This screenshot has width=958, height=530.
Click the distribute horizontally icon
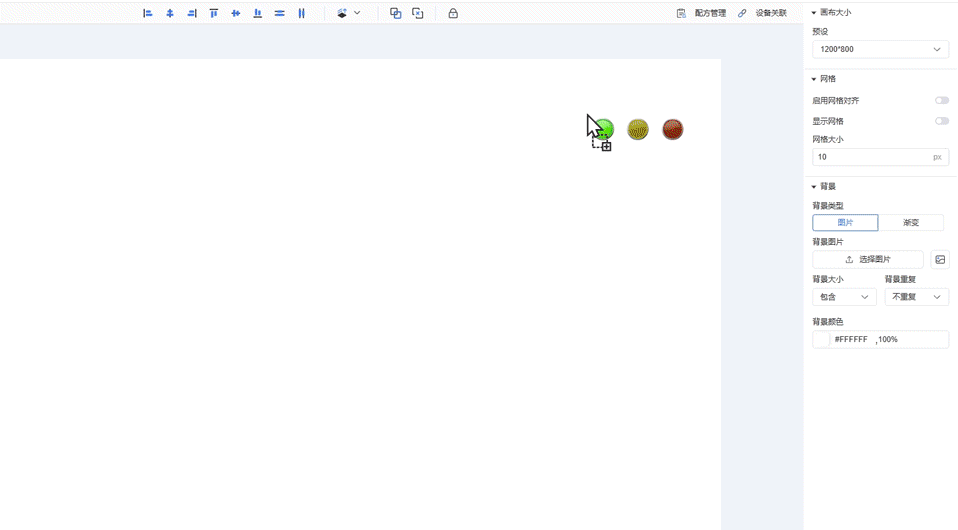pos(301,13)
